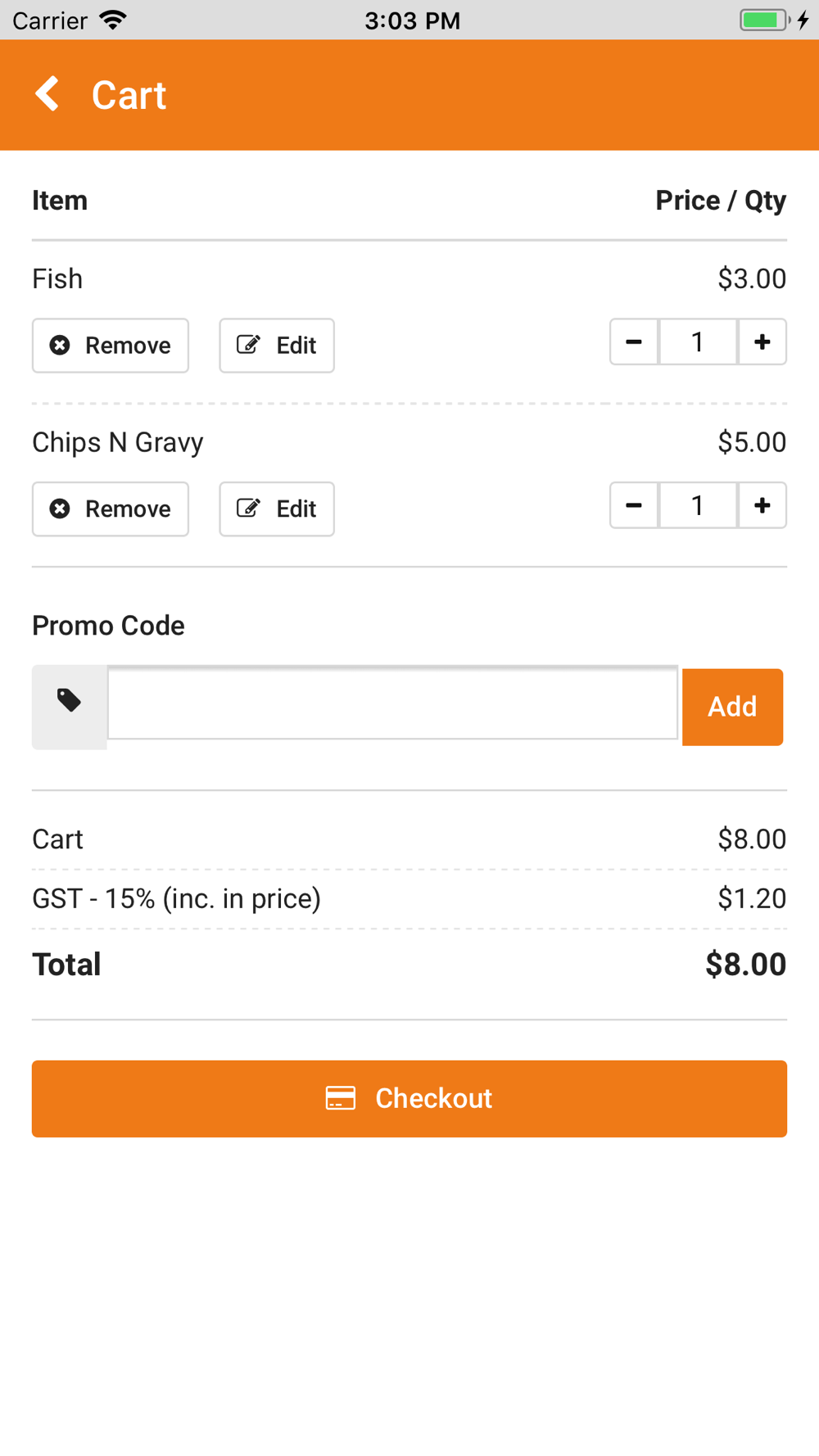Proceed with the Checkout button
This screenshot has height=1456, width=819.
409,1099
